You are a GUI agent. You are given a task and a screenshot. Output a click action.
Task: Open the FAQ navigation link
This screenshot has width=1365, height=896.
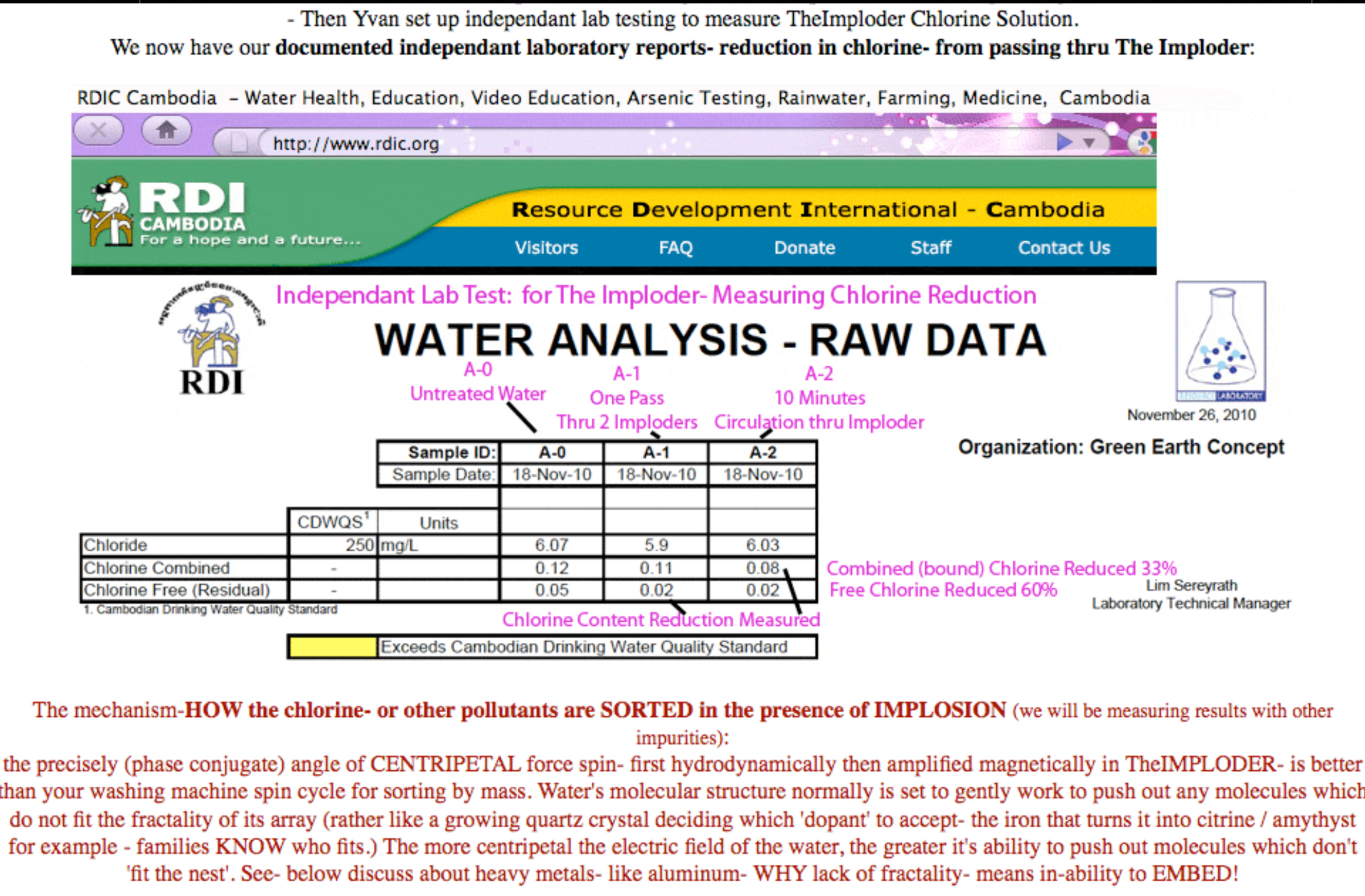pos(675,247)
